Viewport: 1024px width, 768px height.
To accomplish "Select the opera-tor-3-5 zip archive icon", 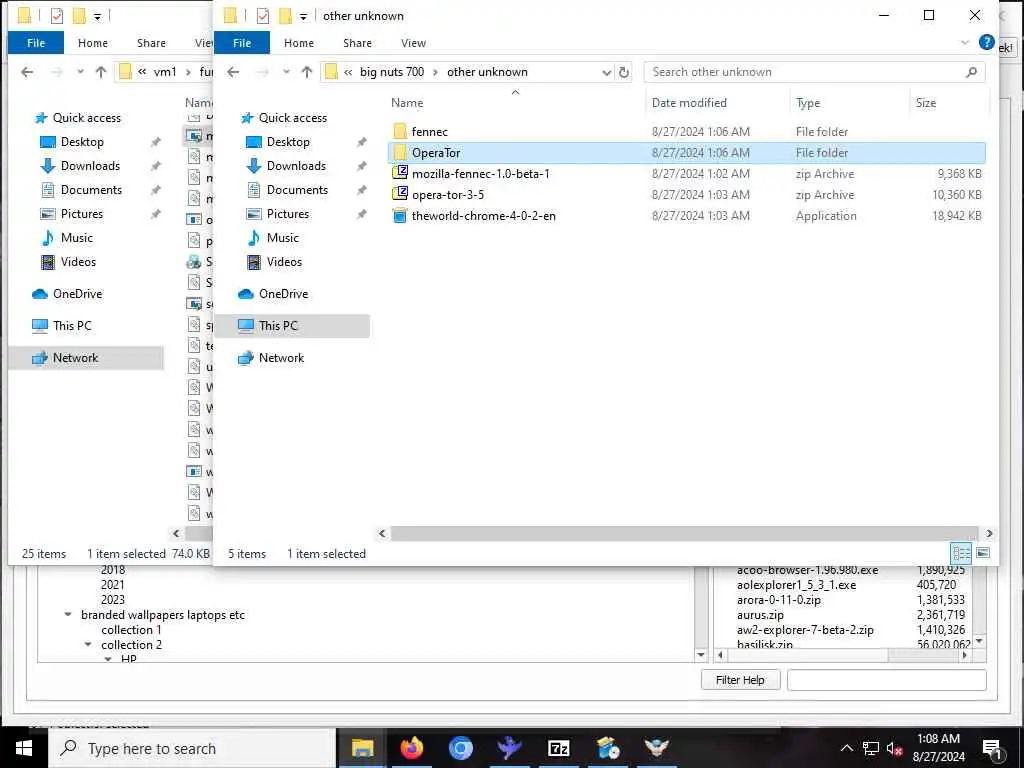I will pyautogui.click(x=400, y=195).
